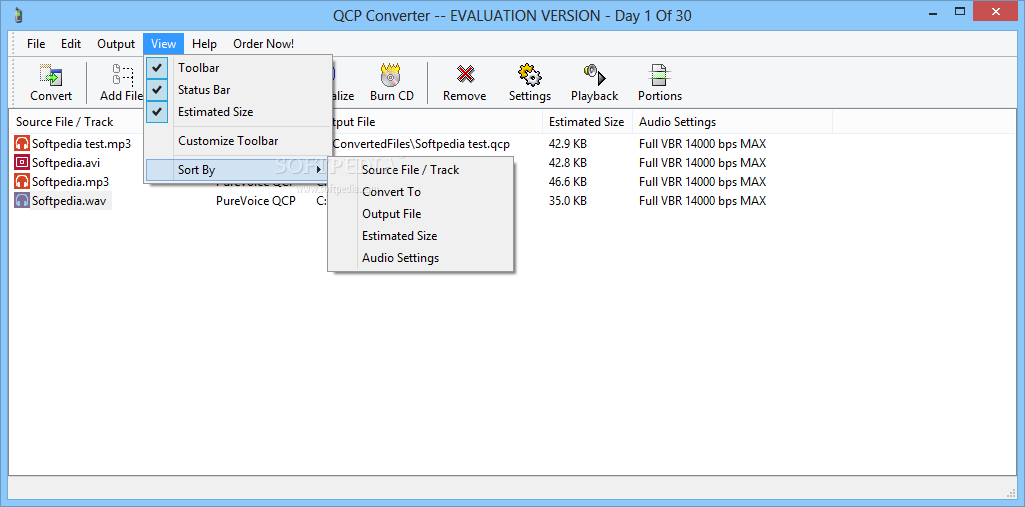1025x507 pixels.
Task: Click the Order Now! menu
Action: pyautogui.click(x=263, y=44)
